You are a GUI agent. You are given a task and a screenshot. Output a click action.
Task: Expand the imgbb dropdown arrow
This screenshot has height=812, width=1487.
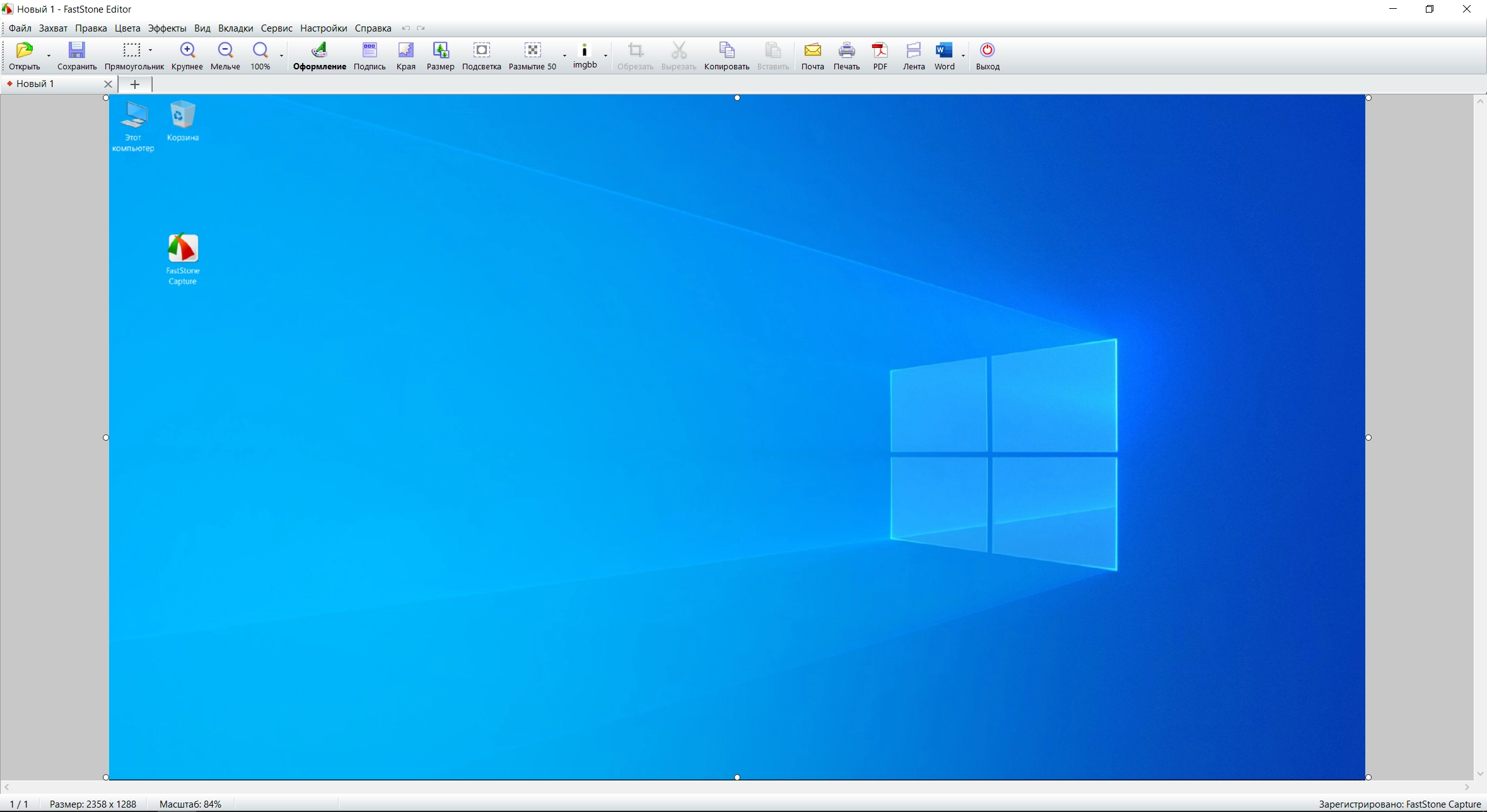click(605, 55)
